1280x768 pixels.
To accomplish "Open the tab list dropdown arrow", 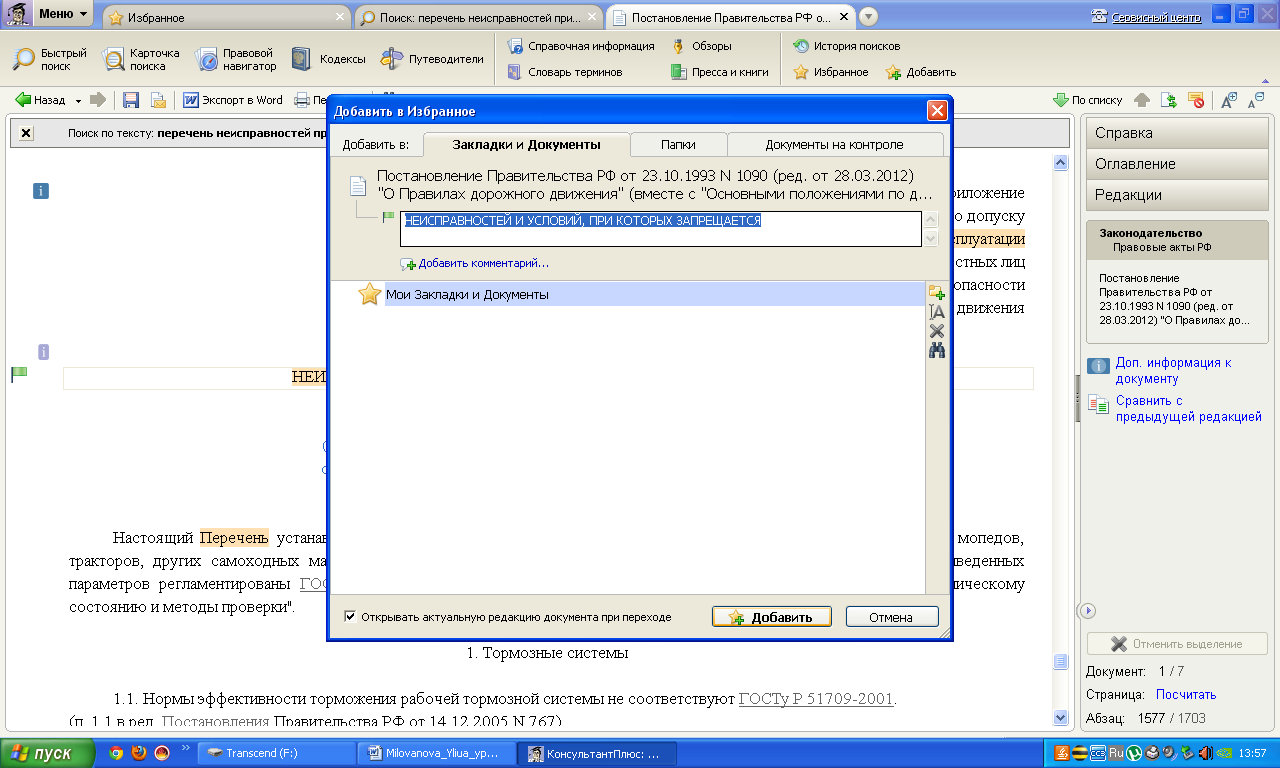I will [868, 17].
